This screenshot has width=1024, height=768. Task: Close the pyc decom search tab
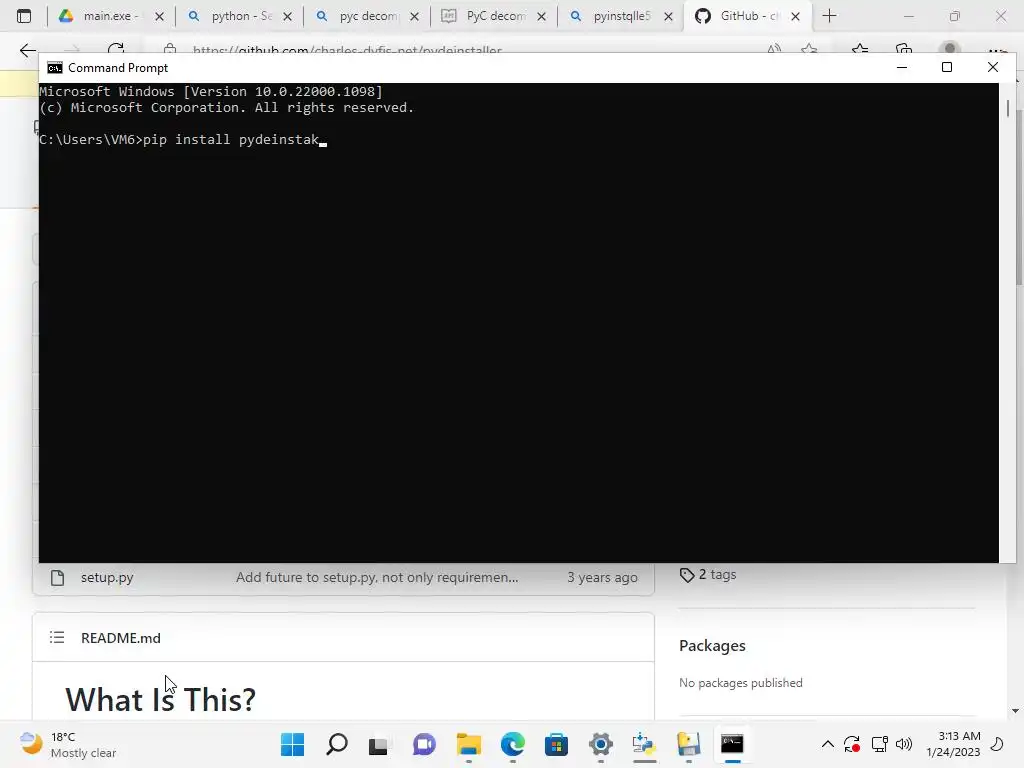tap(414, 17)
